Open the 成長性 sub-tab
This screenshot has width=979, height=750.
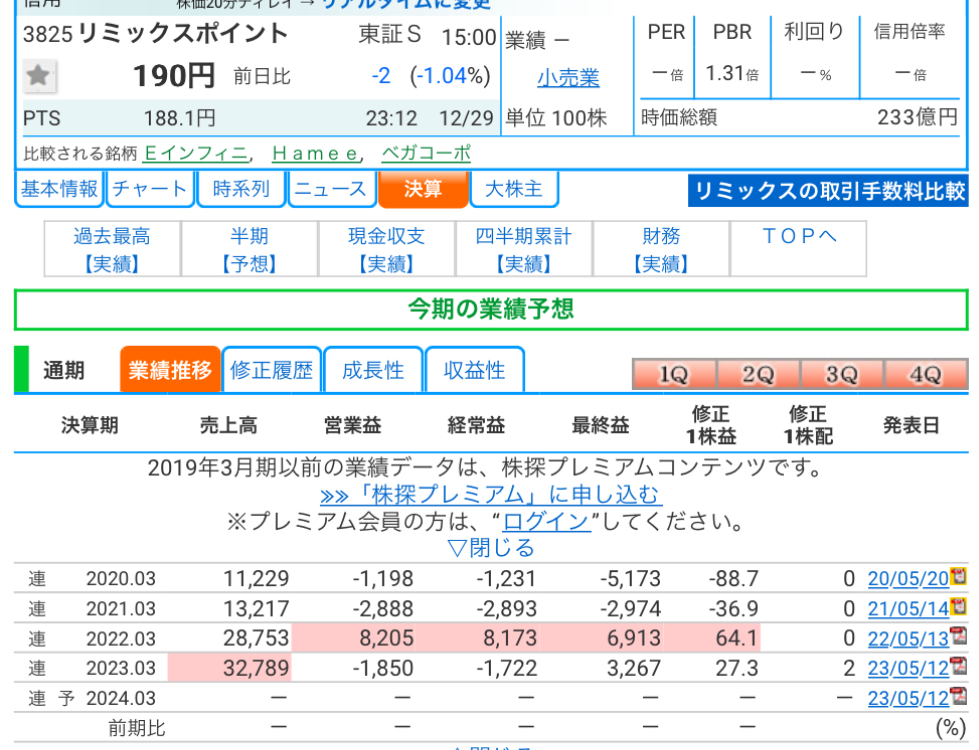pos(373,370)
